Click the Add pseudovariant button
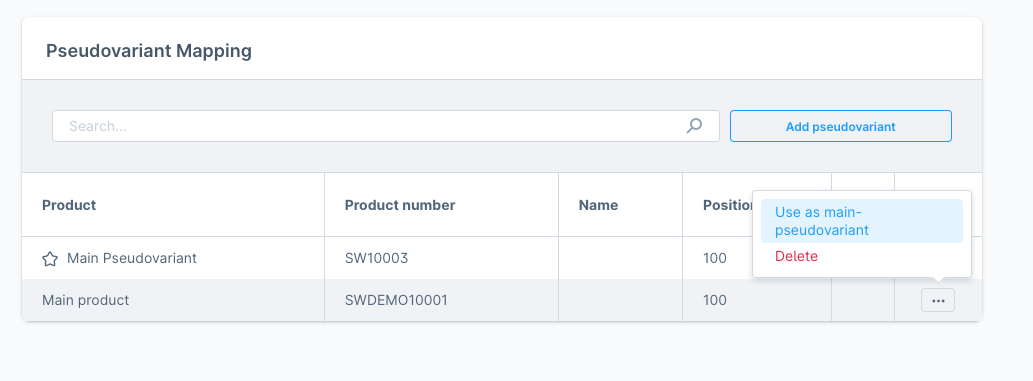 pyautogui.click(x=841, y=126)
